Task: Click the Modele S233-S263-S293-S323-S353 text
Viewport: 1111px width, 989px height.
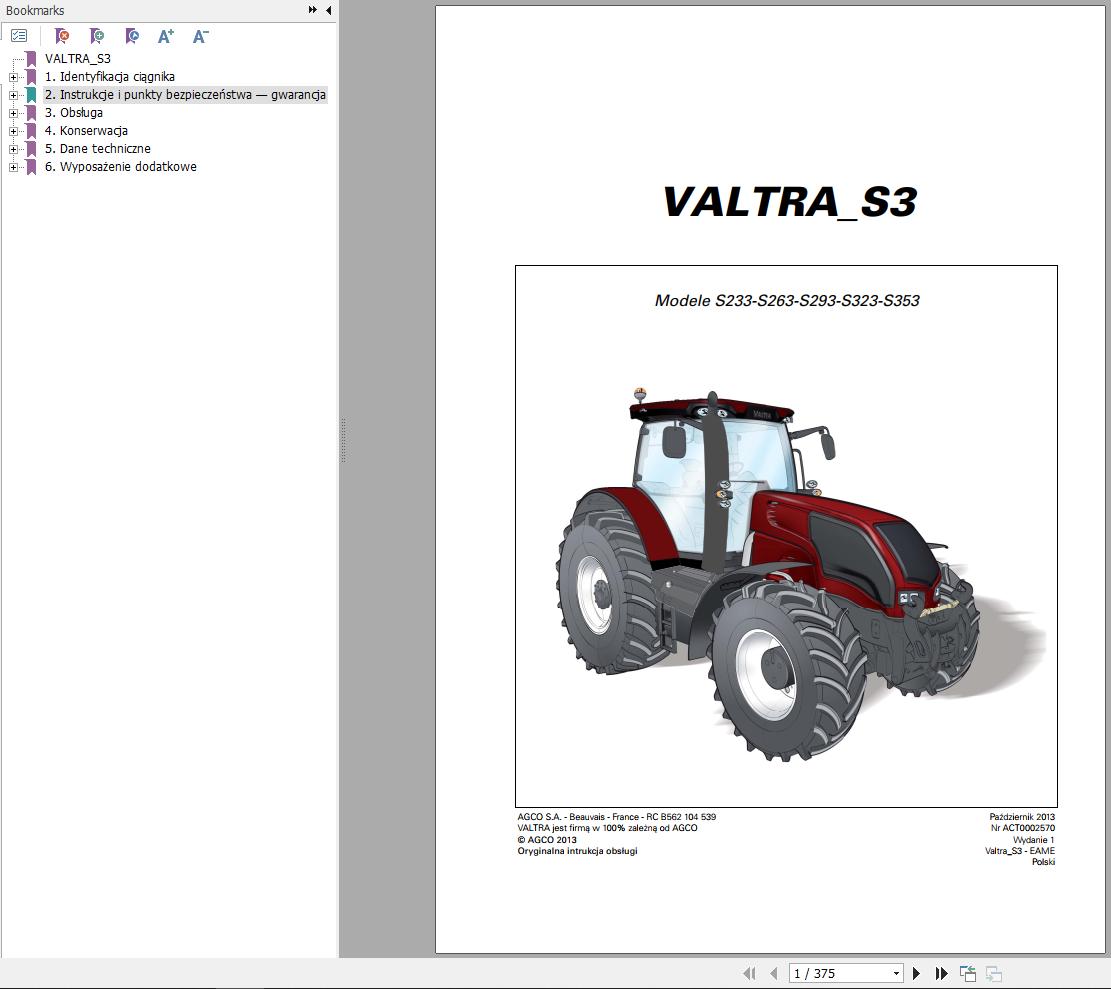Action: pyautogui.click(x=787, y=300)
